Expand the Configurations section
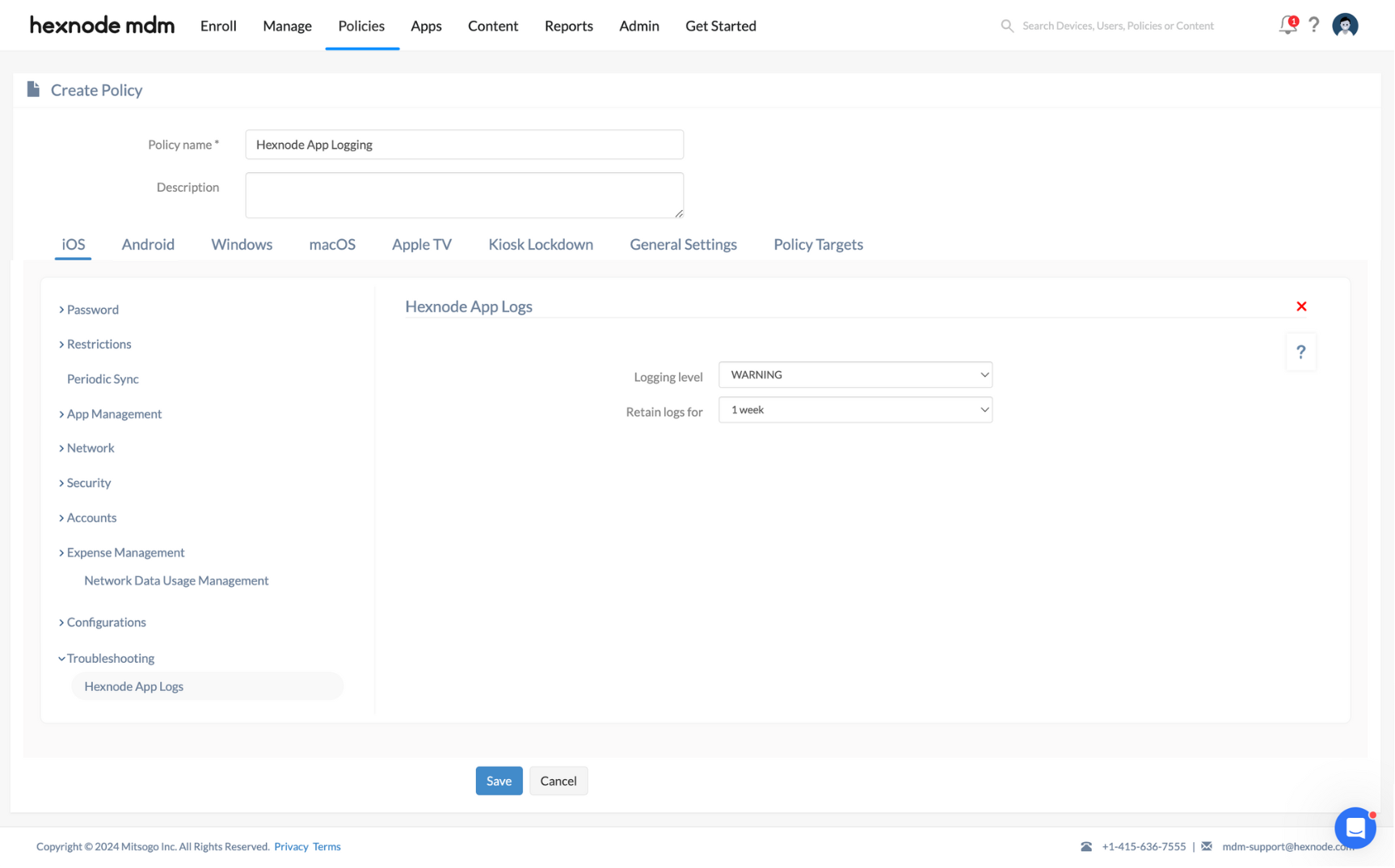This screenshot has height=868, width=1395. coord(102,622)
